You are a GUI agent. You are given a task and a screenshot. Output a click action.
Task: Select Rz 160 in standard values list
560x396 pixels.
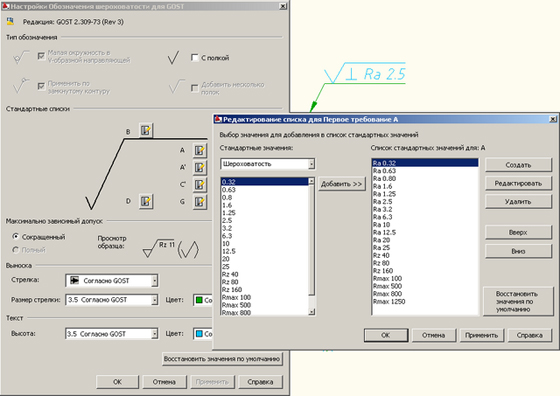264,290
